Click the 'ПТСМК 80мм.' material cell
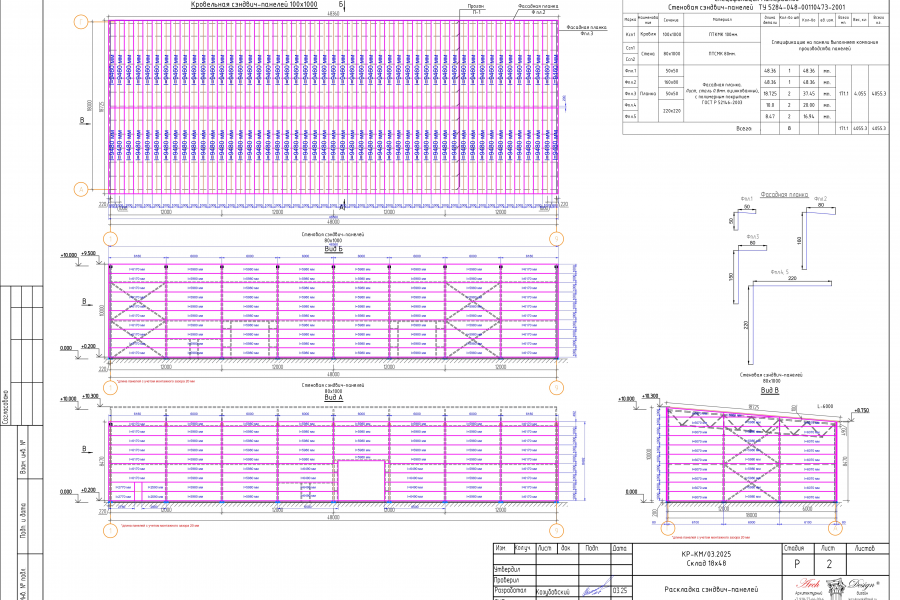900x600 pixels. (723, 53)
